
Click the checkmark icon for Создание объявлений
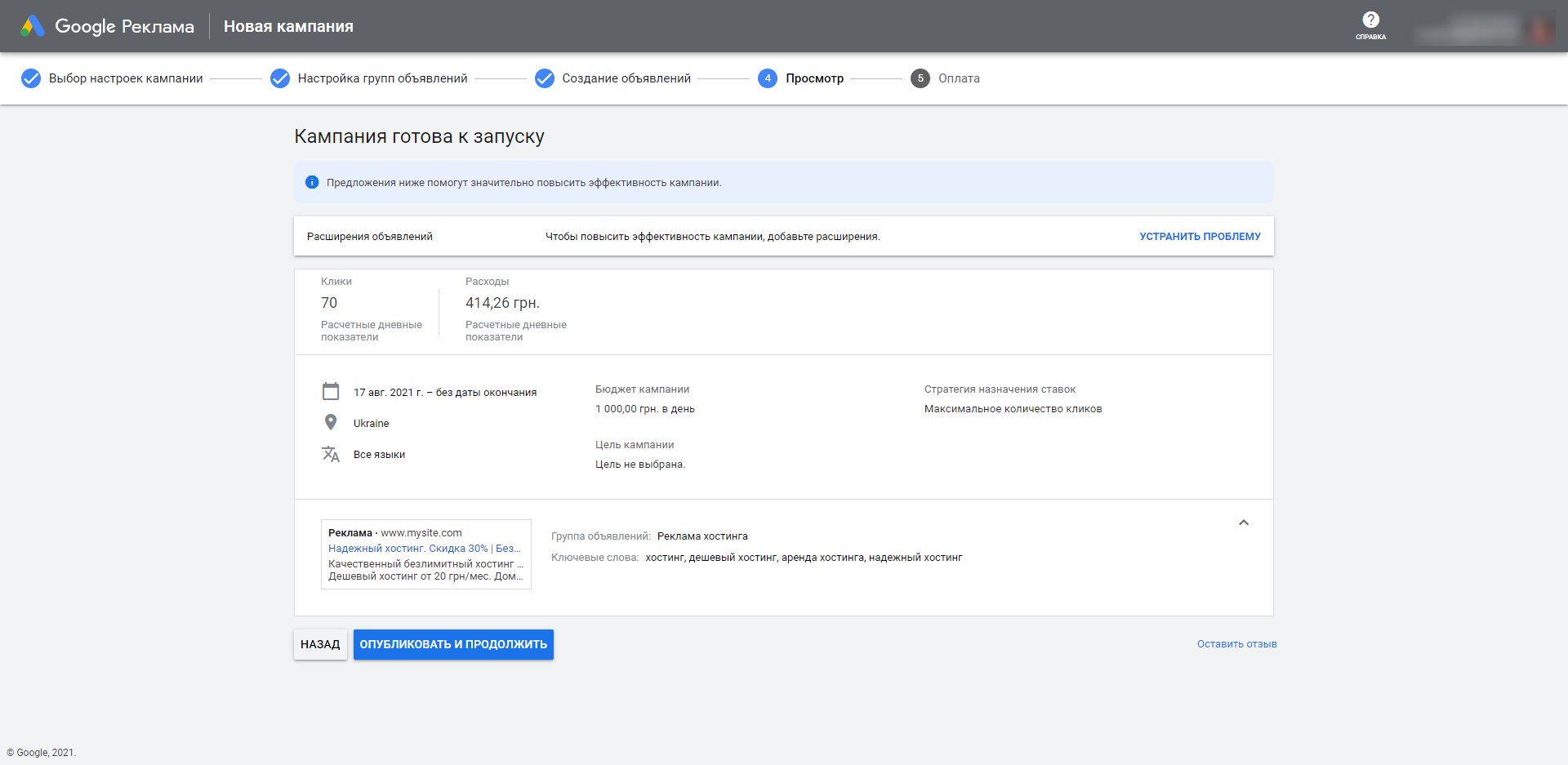(x=545, y=78)
